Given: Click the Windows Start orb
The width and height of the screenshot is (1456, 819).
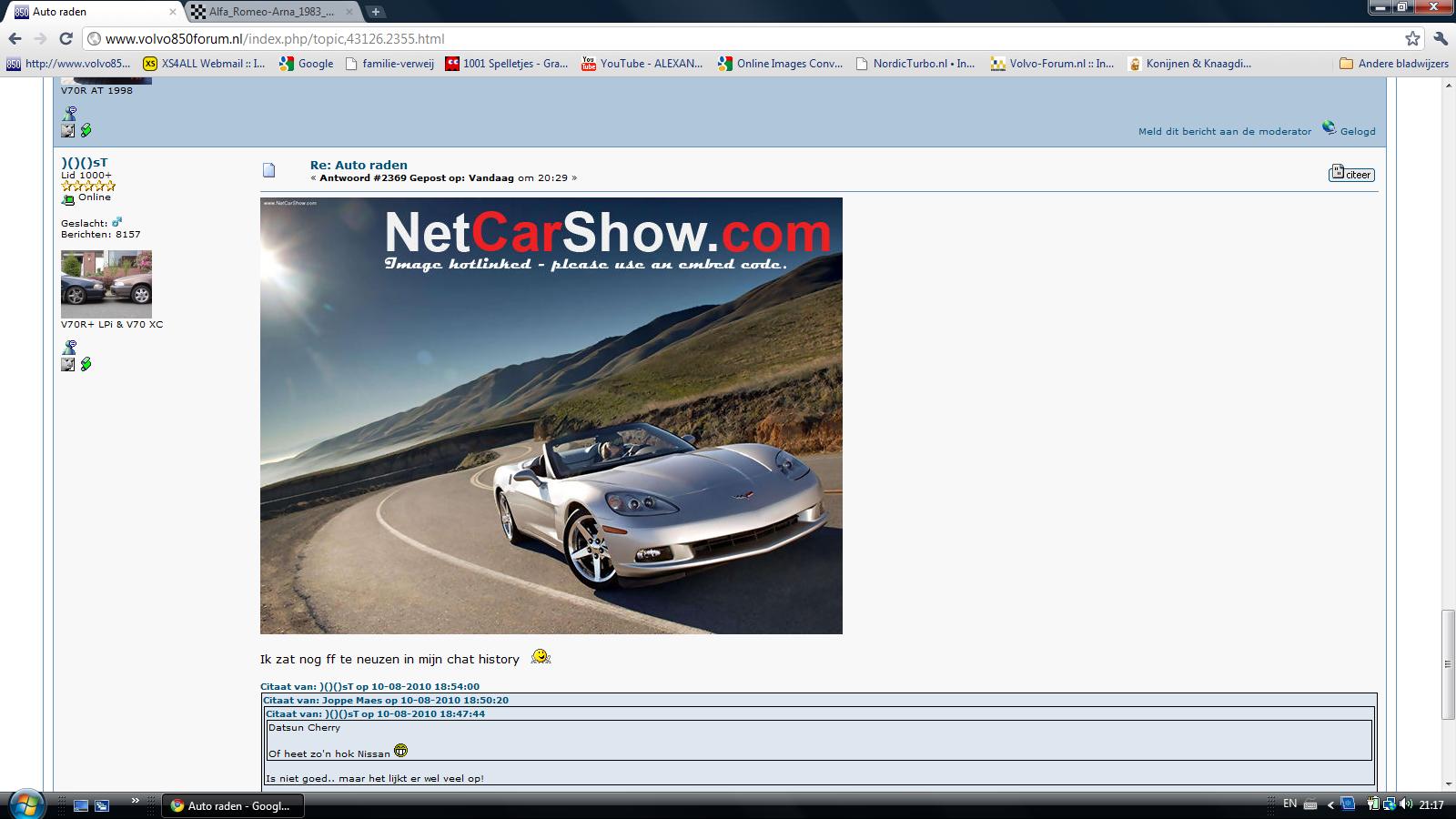Looking at the screenshot, I should tap(25, 804).
